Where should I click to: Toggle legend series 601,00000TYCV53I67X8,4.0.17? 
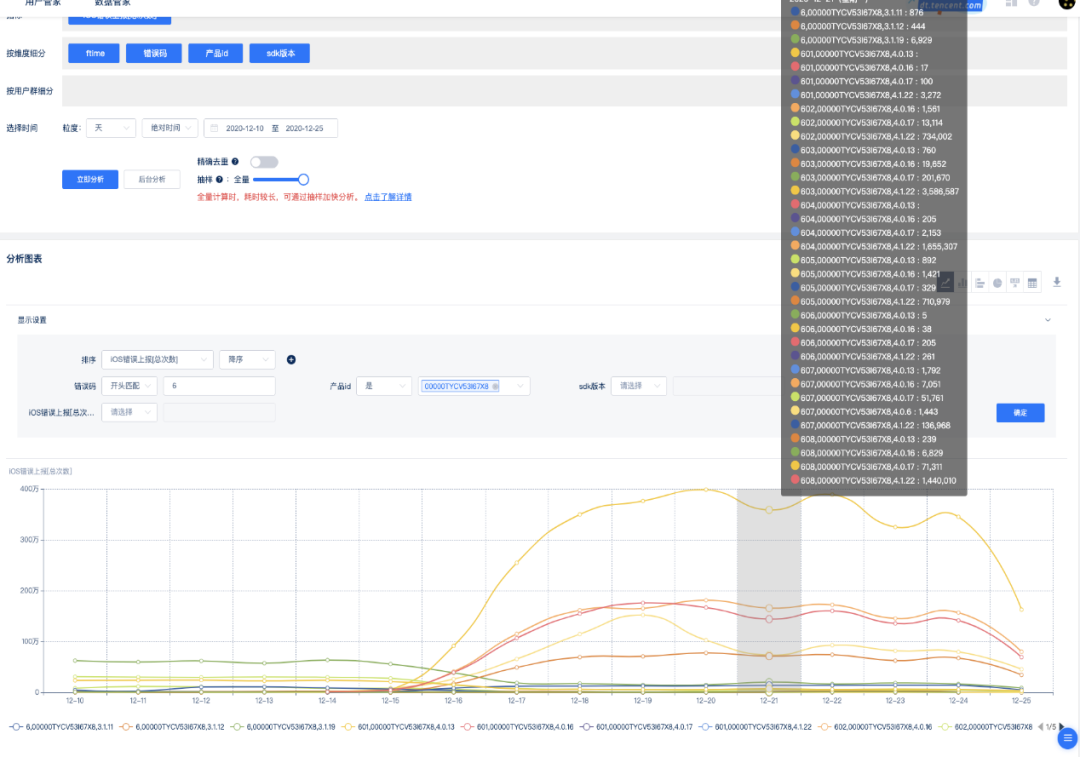point(636,727)
